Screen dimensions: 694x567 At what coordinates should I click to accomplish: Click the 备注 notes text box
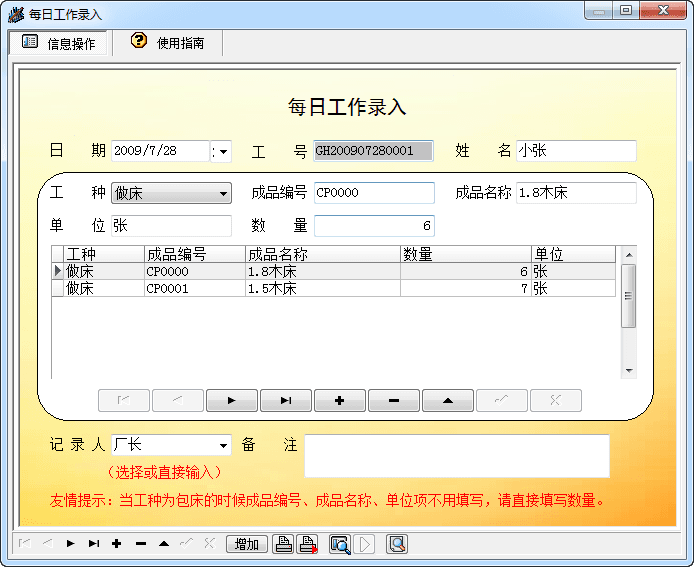[456, 456]
